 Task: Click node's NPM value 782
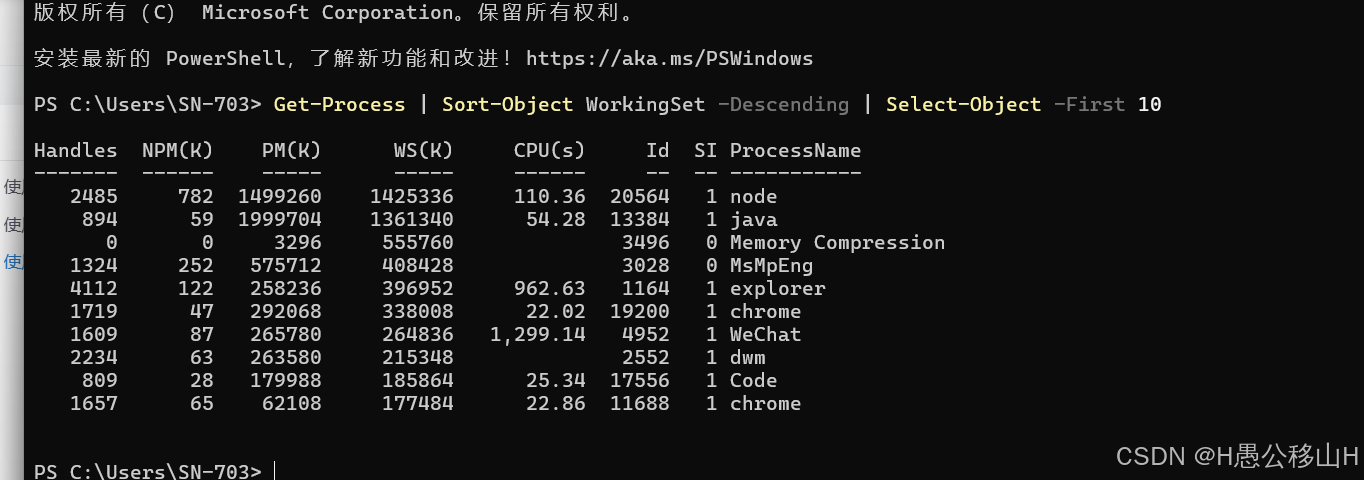coord(196,196)
